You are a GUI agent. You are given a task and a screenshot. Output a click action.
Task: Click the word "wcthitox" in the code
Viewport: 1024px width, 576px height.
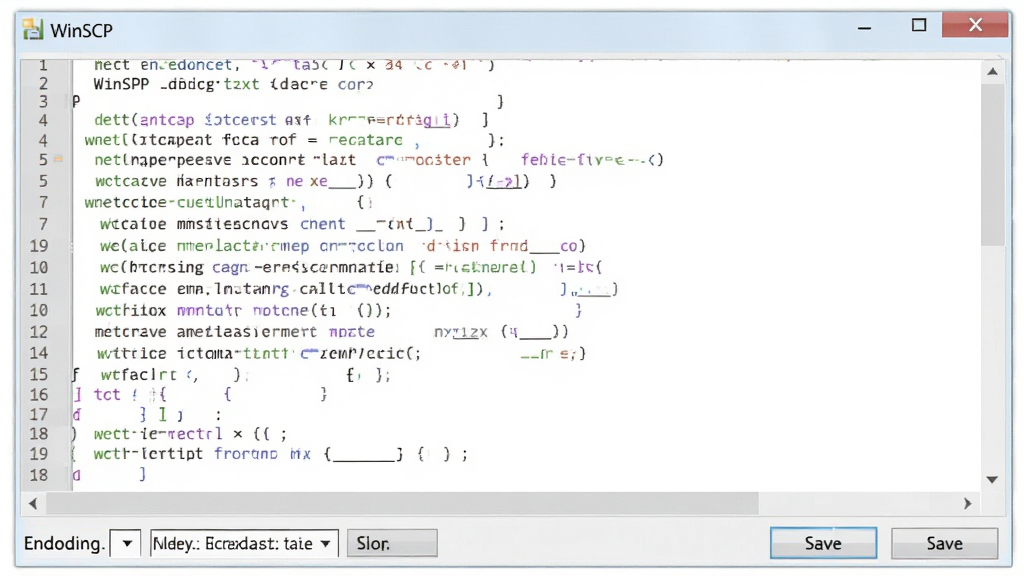(x=131, y=310)
